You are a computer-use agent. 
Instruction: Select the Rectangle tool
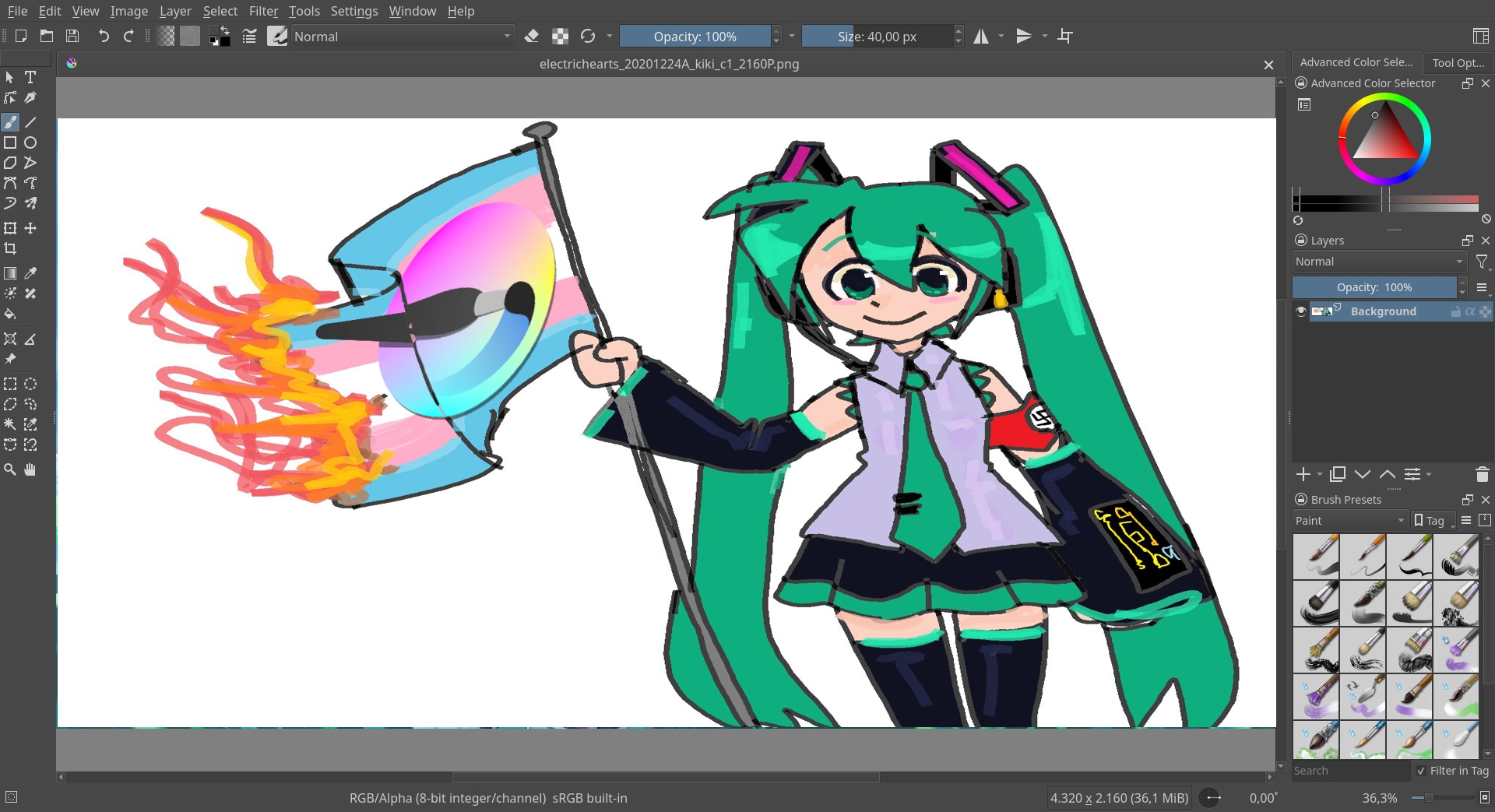[x=10, y=142]
